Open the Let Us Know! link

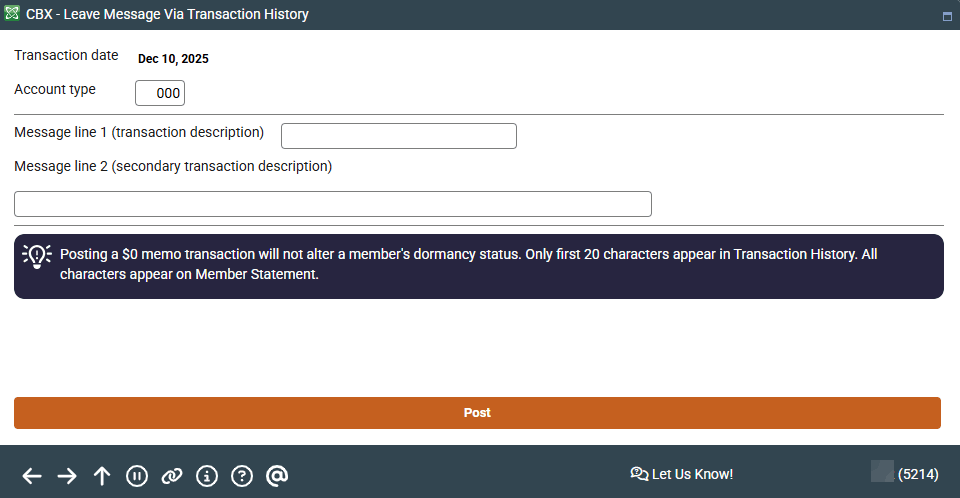tap(682, 474)
